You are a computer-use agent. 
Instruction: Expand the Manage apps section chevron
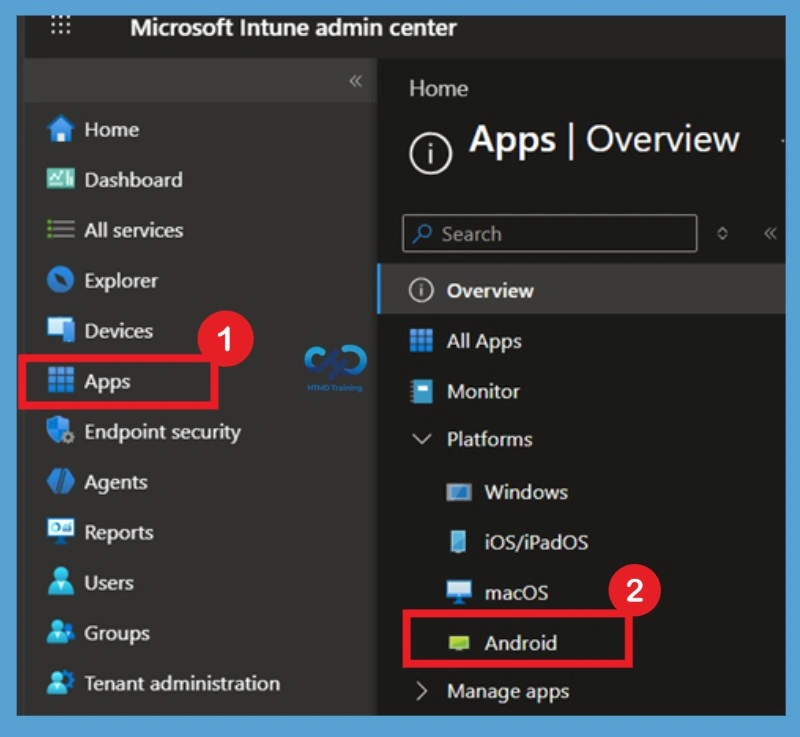click(421, 692)
